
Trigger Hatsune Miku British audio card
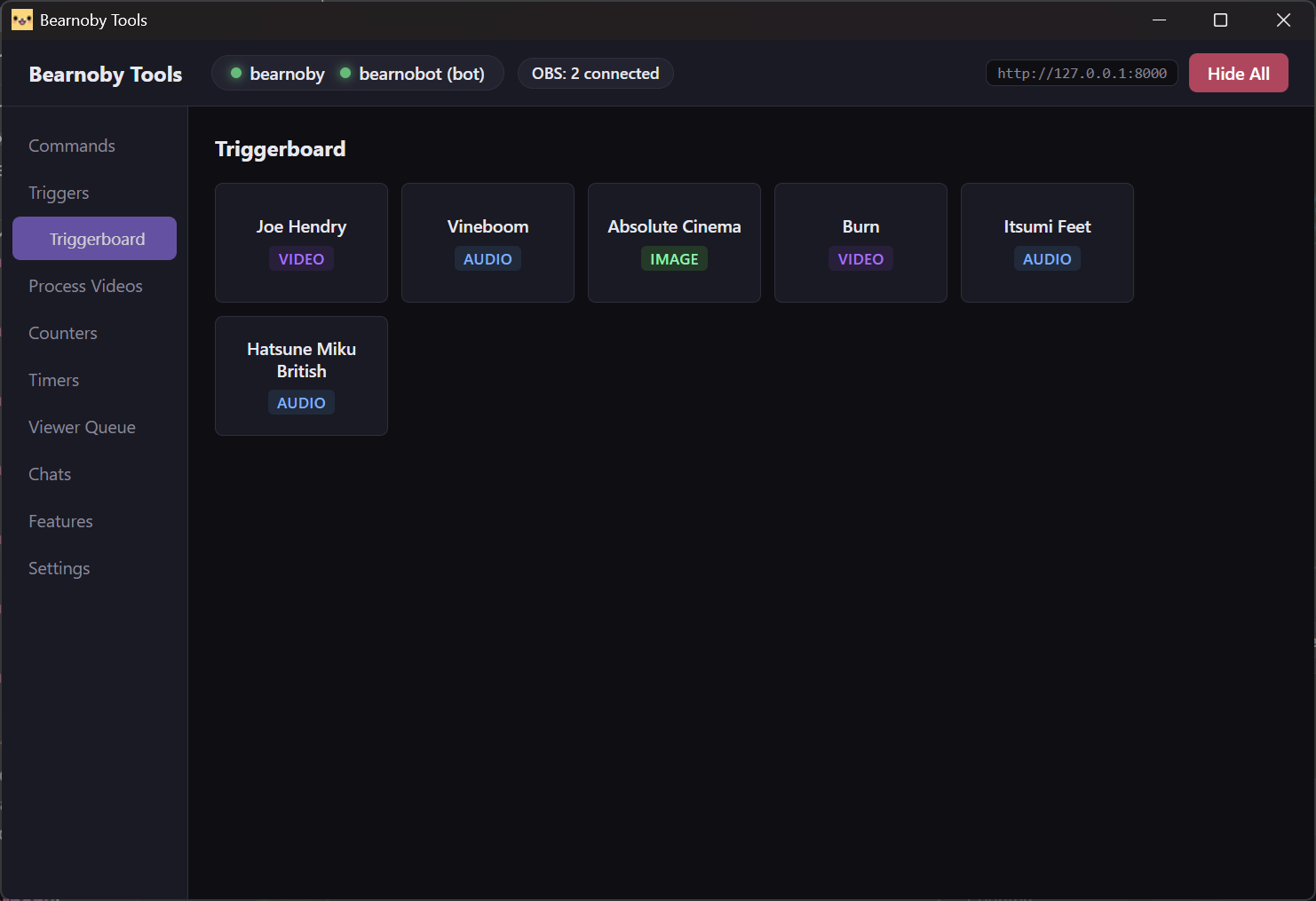click(x=301, y=375)
